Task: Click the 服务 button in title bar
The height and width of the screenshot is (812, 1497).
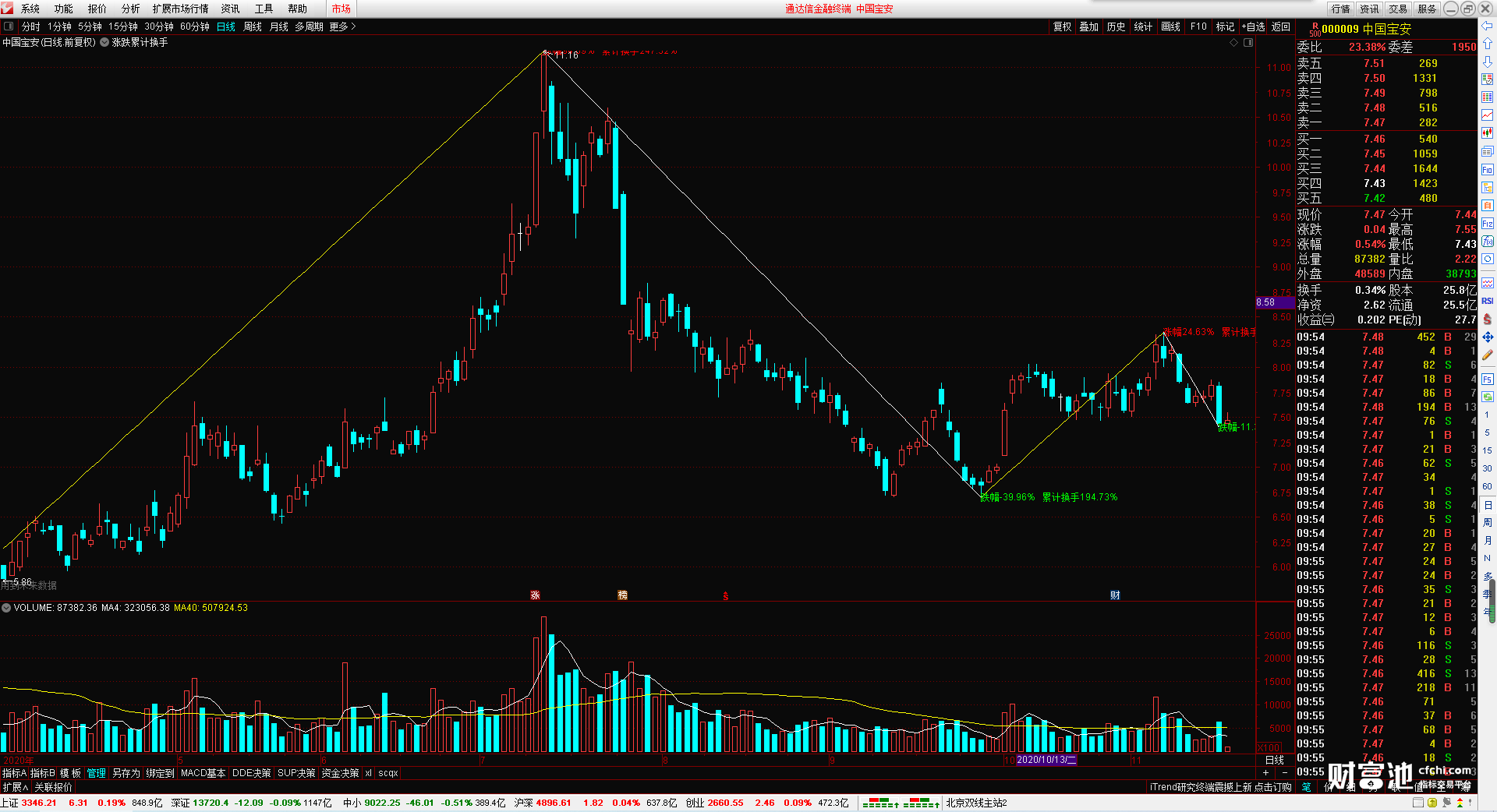Action: (1428, 9)
